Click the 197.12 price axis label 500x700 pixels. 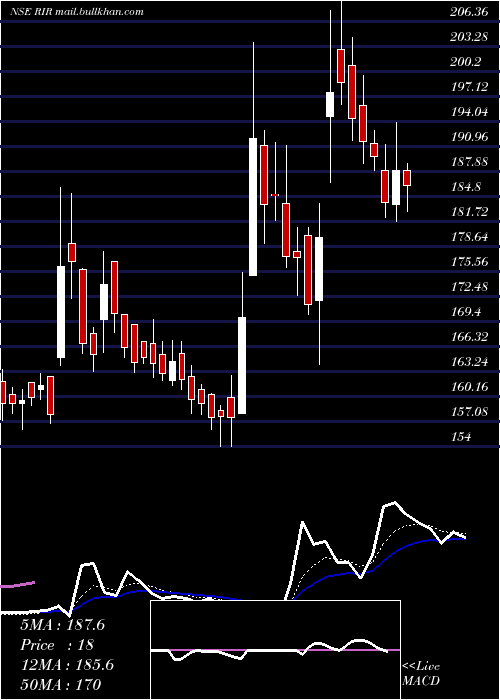469,87
